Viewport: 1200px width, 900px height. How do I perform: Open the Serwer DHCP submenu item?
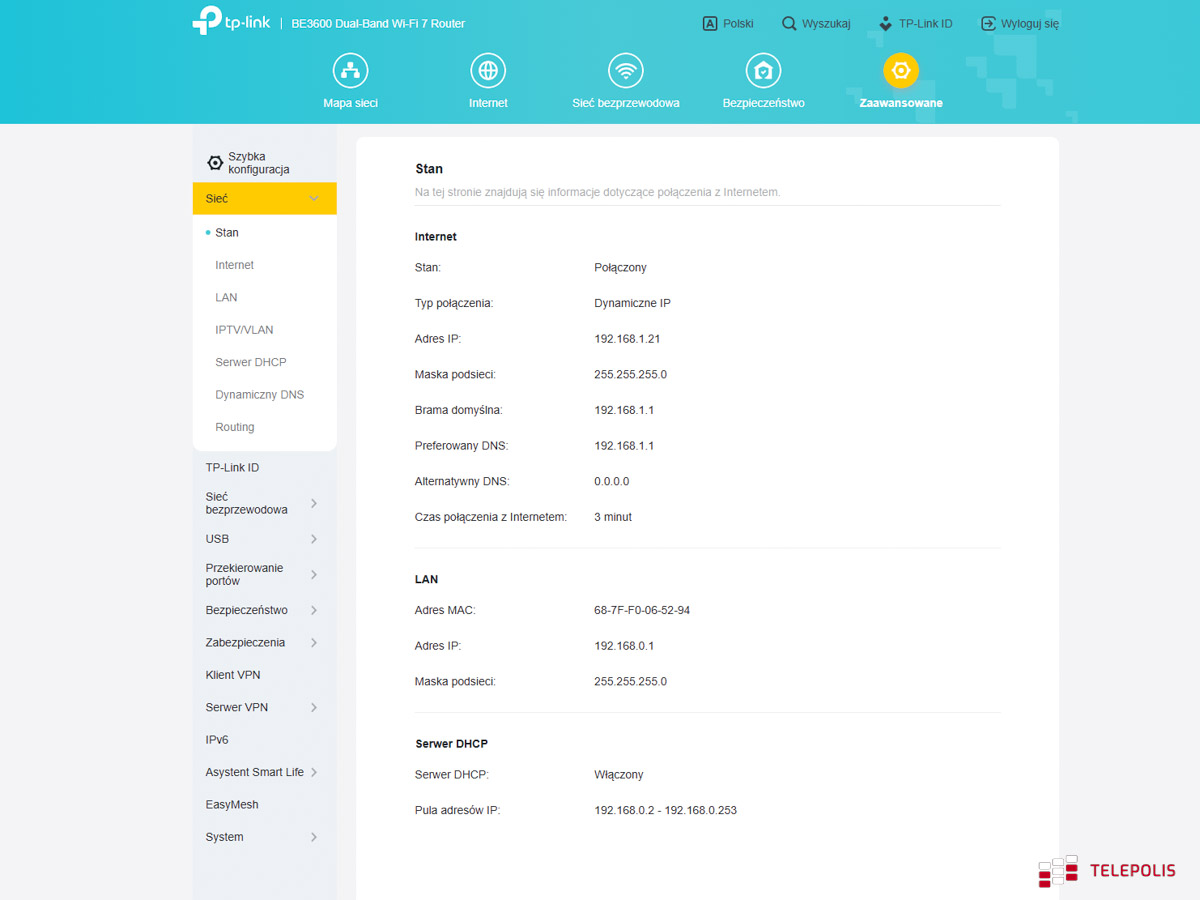pyautogui.click(x=251, y=362)
